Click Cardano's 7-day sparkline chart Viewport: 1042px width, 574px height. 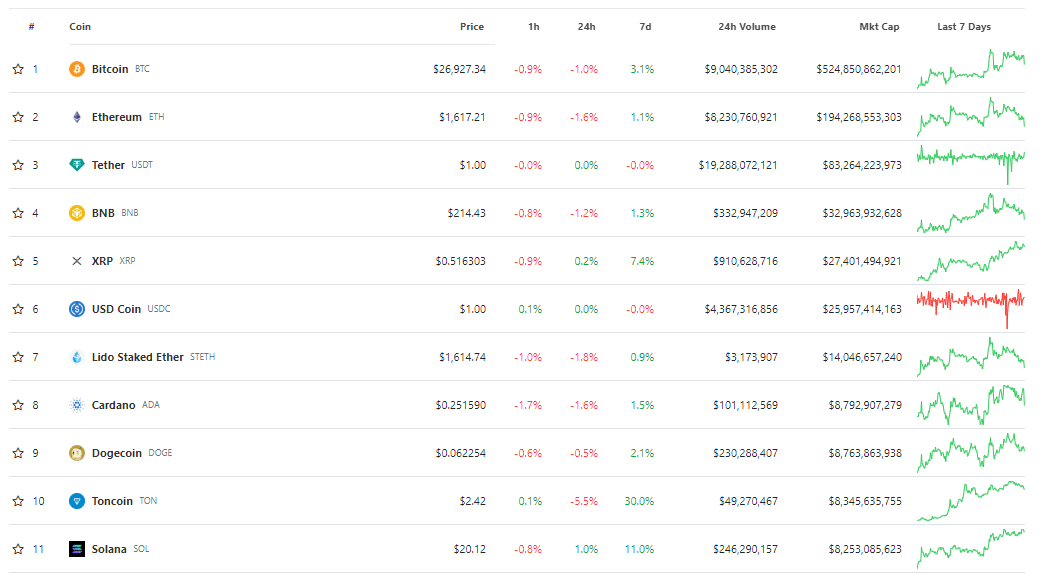[x=971, y=405]
